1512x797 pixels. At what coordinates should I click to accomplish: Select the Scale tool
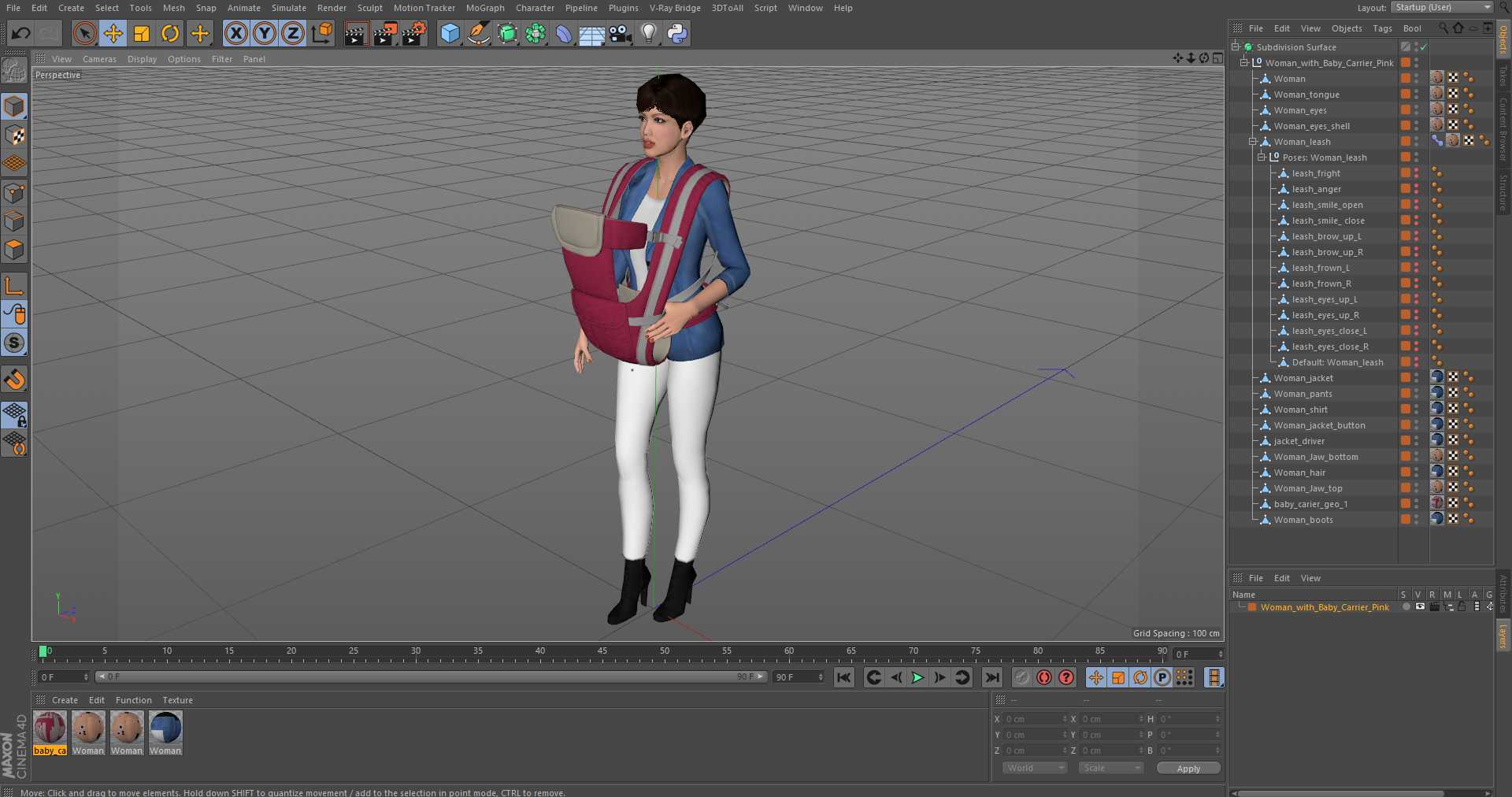(x=142, y=33)
